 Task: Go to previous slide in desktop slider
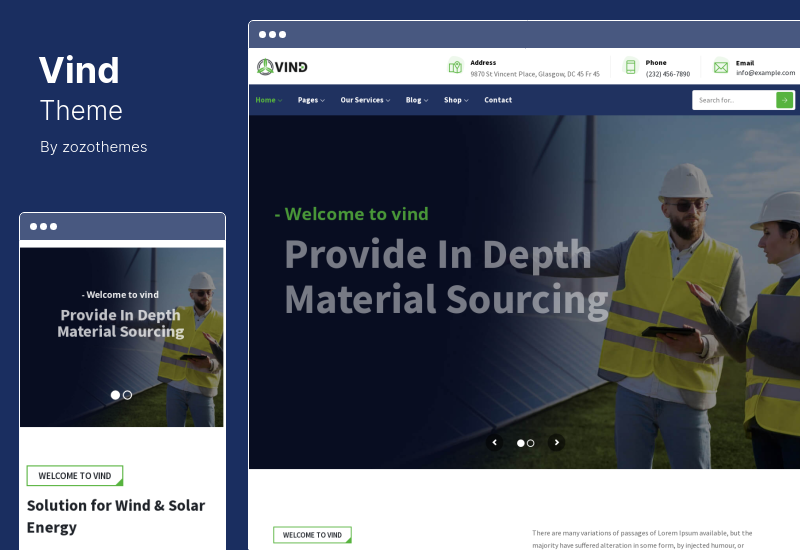[494, 442]
